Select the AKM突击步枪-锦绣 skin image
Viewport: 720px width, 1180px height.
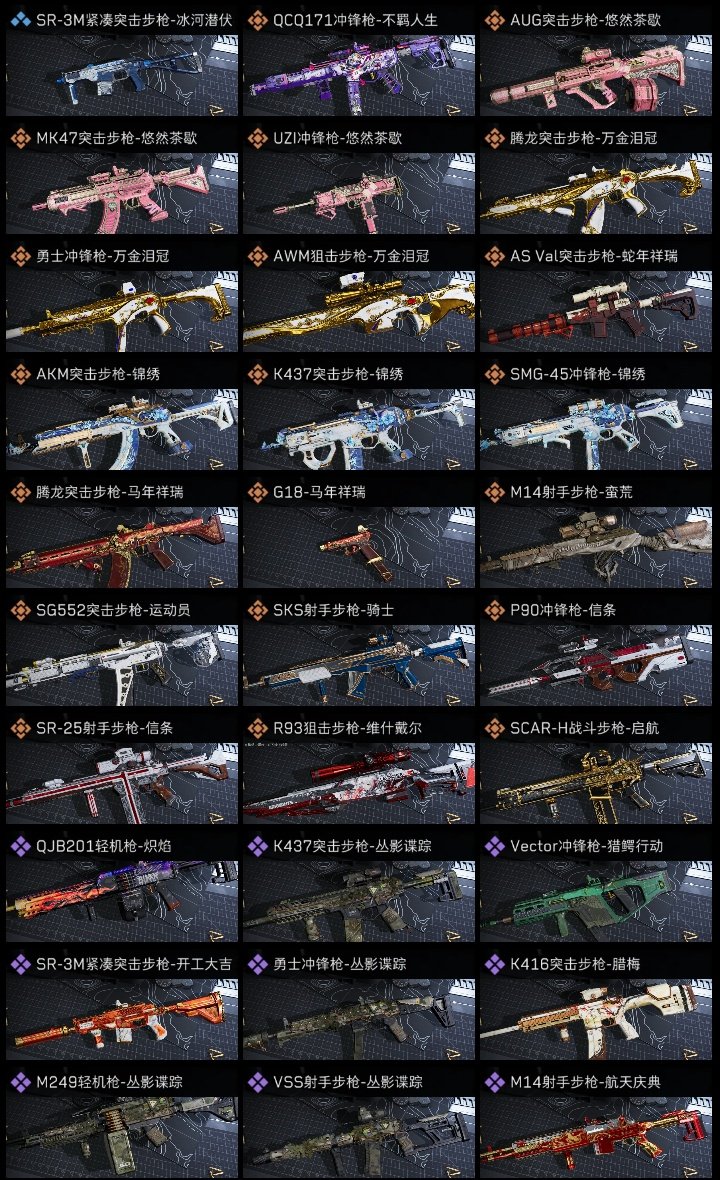pyautogui.click(x=122, y=430)
